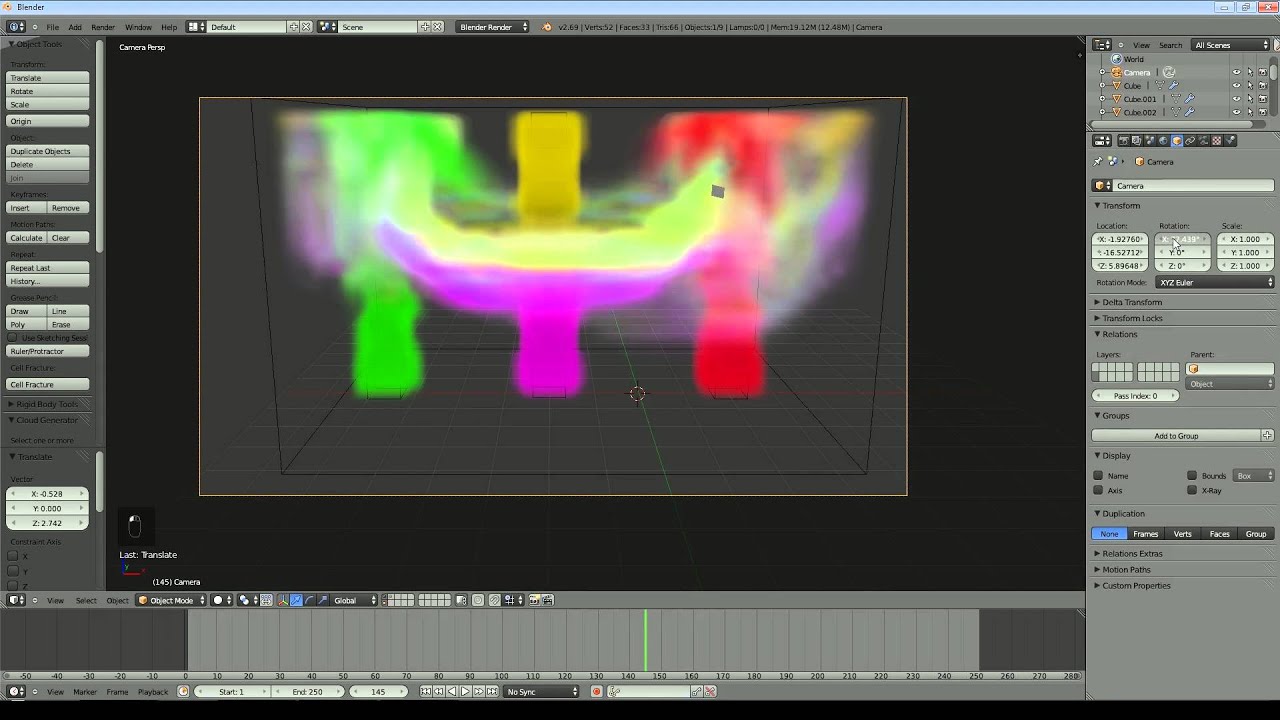
Task: Click the End: 250 frame field
Action: pos(307,691)
